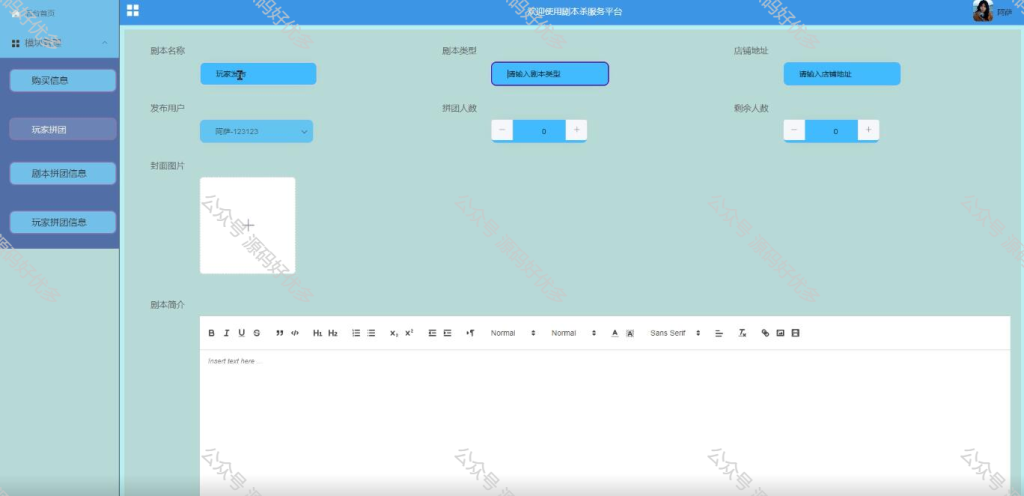Open the 购买信息 menu item

coord(63,80)
